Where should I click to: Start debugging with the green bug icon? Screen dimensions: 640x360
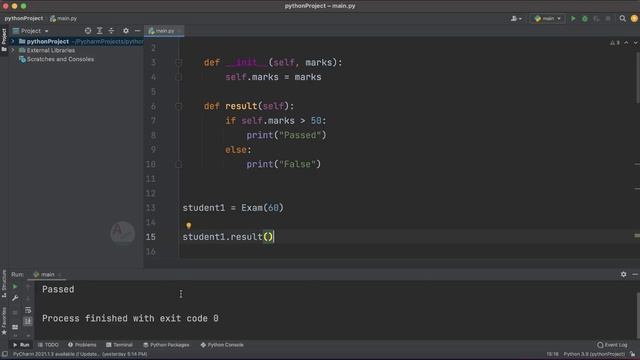coord(584,18)
